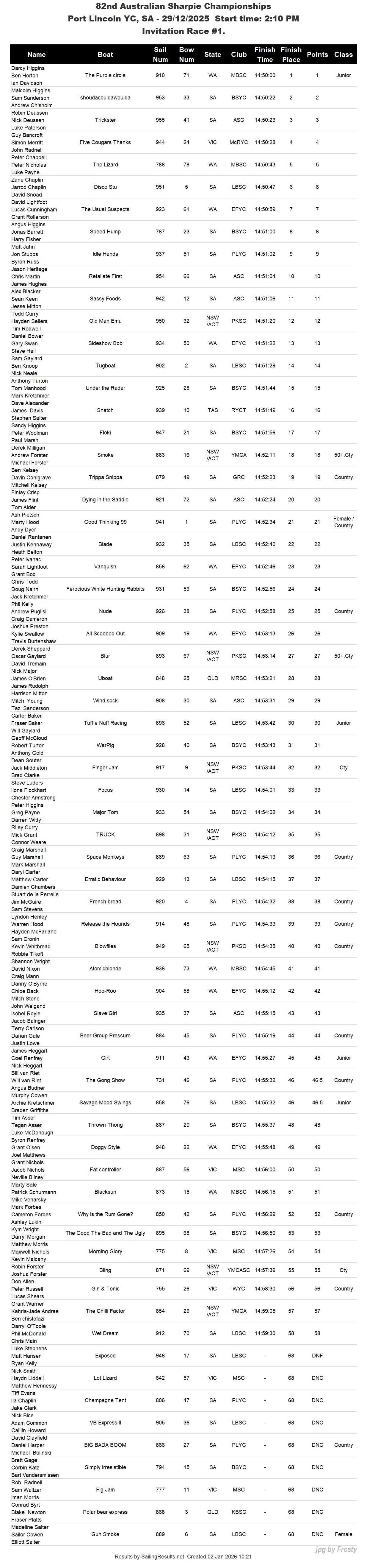Click the Club column header

tap(239, 54)
